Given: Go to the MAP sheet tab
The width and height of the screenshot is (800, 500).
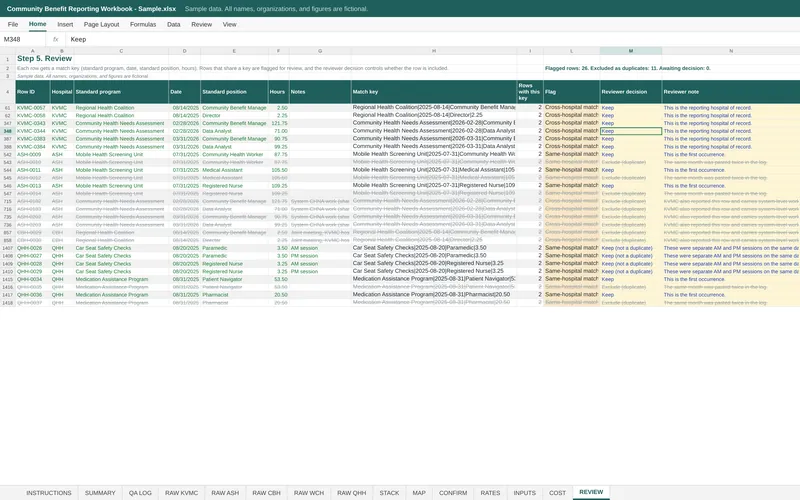Looking at the screenshot, I should (419, 493).
